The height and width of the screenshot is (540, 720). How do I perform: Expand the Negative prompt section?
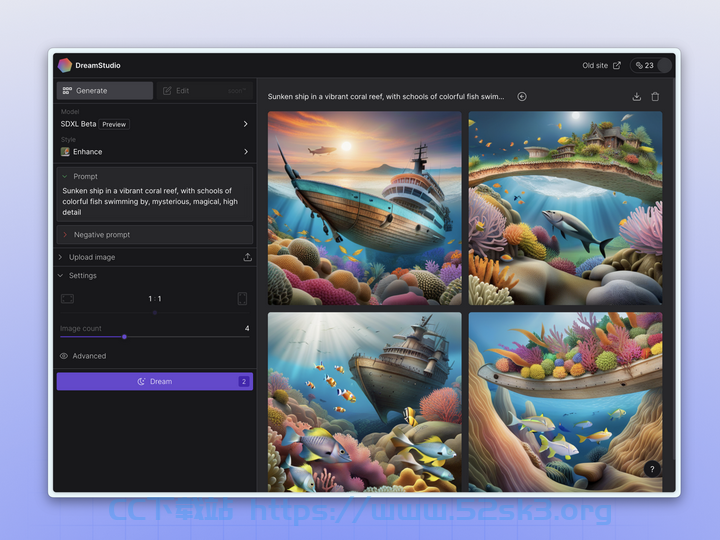(x=155, y=235)
